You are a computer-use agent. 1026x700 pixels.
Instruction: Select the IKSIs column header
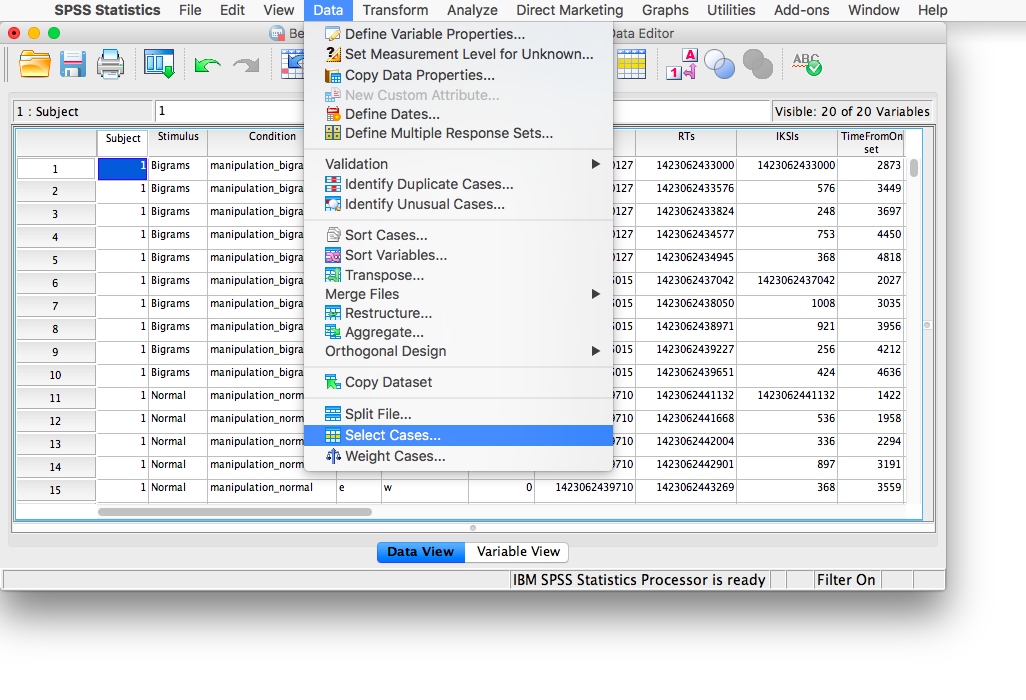coord(787,143)
